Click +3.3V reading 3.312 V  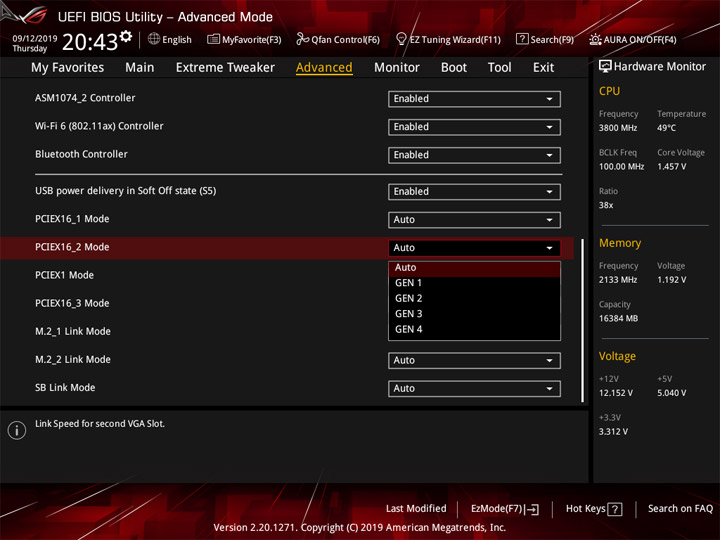[613, 432]
